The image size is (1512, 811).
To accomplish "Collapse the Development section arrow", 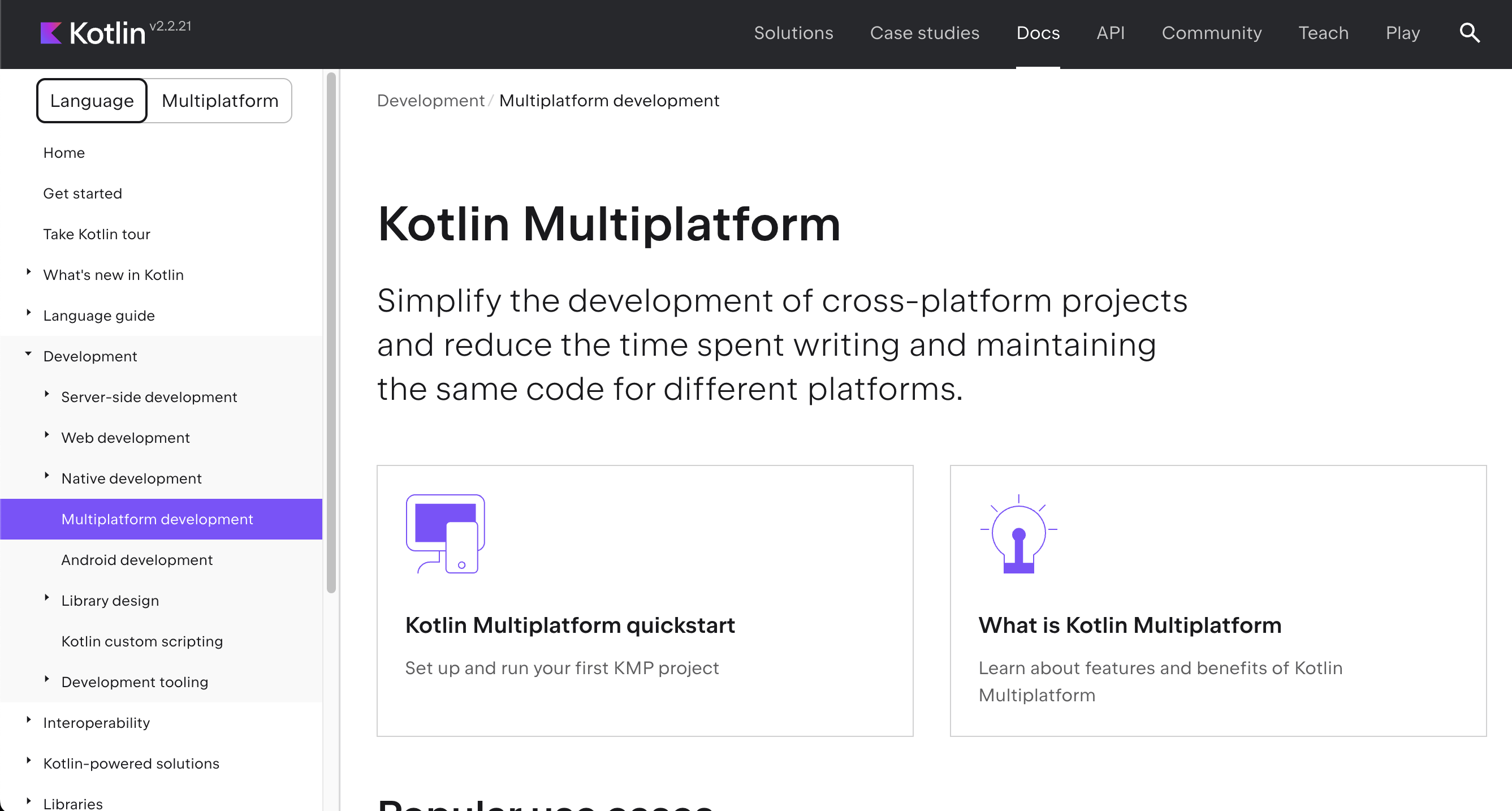I will coord(28,353).
